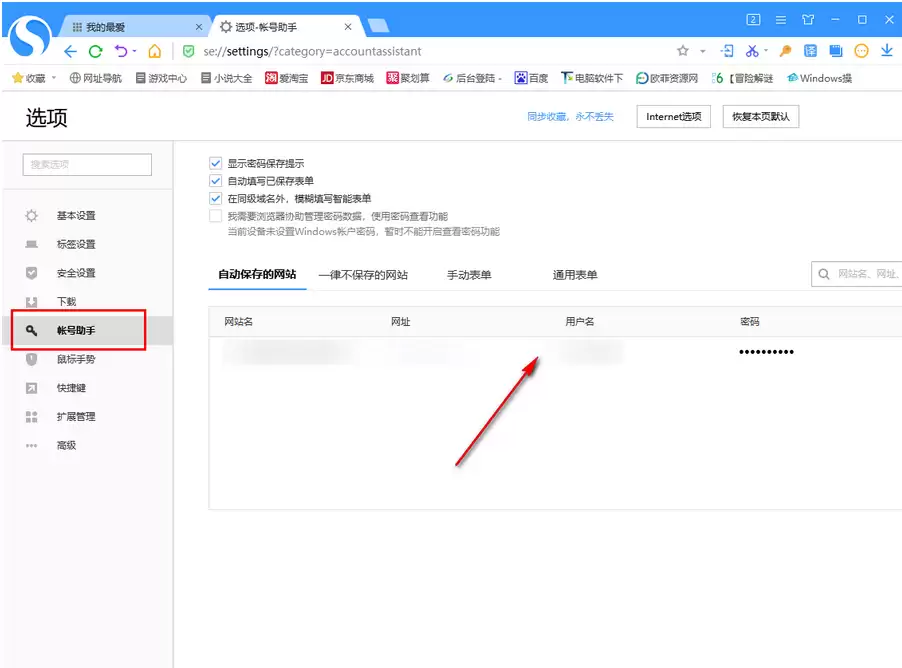Click 同步收藏，永不丢失 link
902x668 pixels.
point(570,117)
